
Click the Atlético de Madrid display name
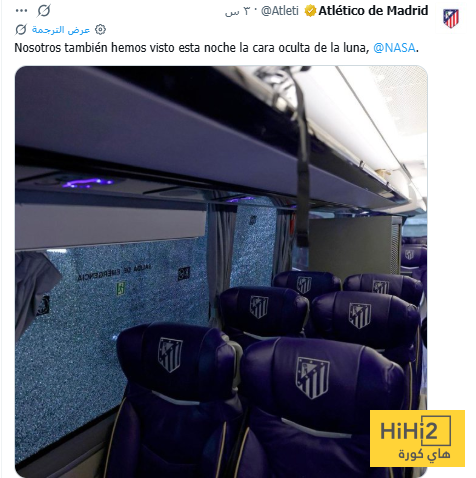pyautogui.click(x=373, y=11)
